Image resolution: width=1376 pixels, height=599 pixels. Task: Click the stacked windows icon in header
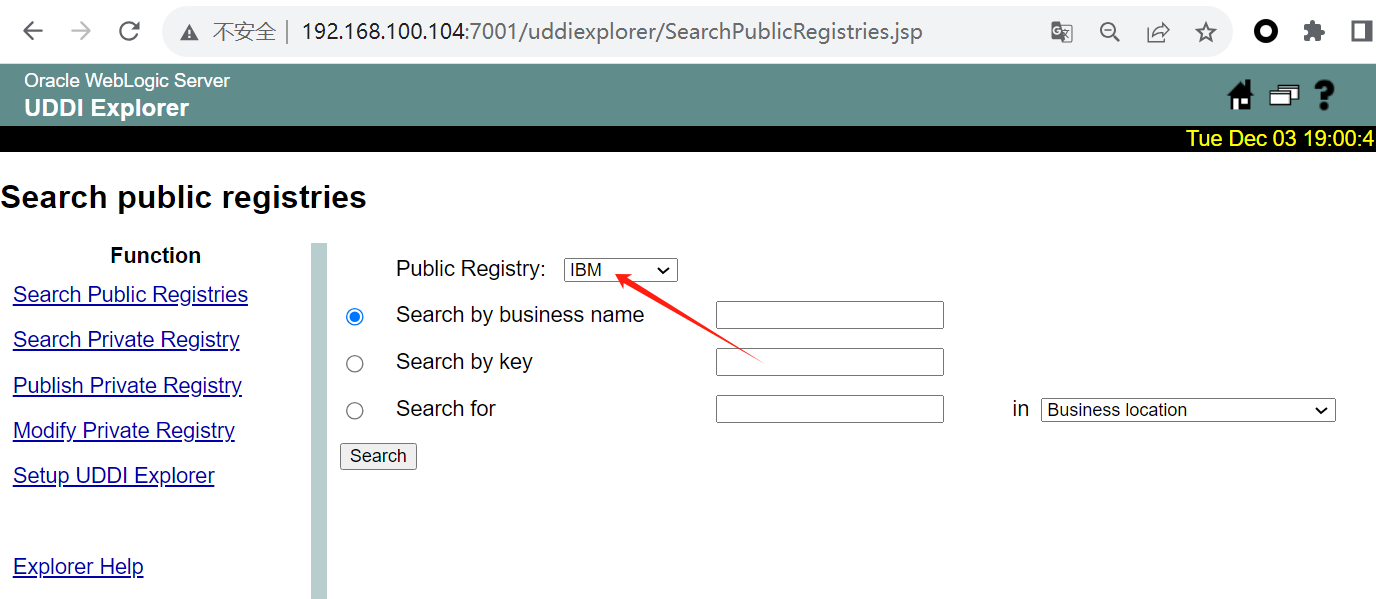[x=1283, y=95]
